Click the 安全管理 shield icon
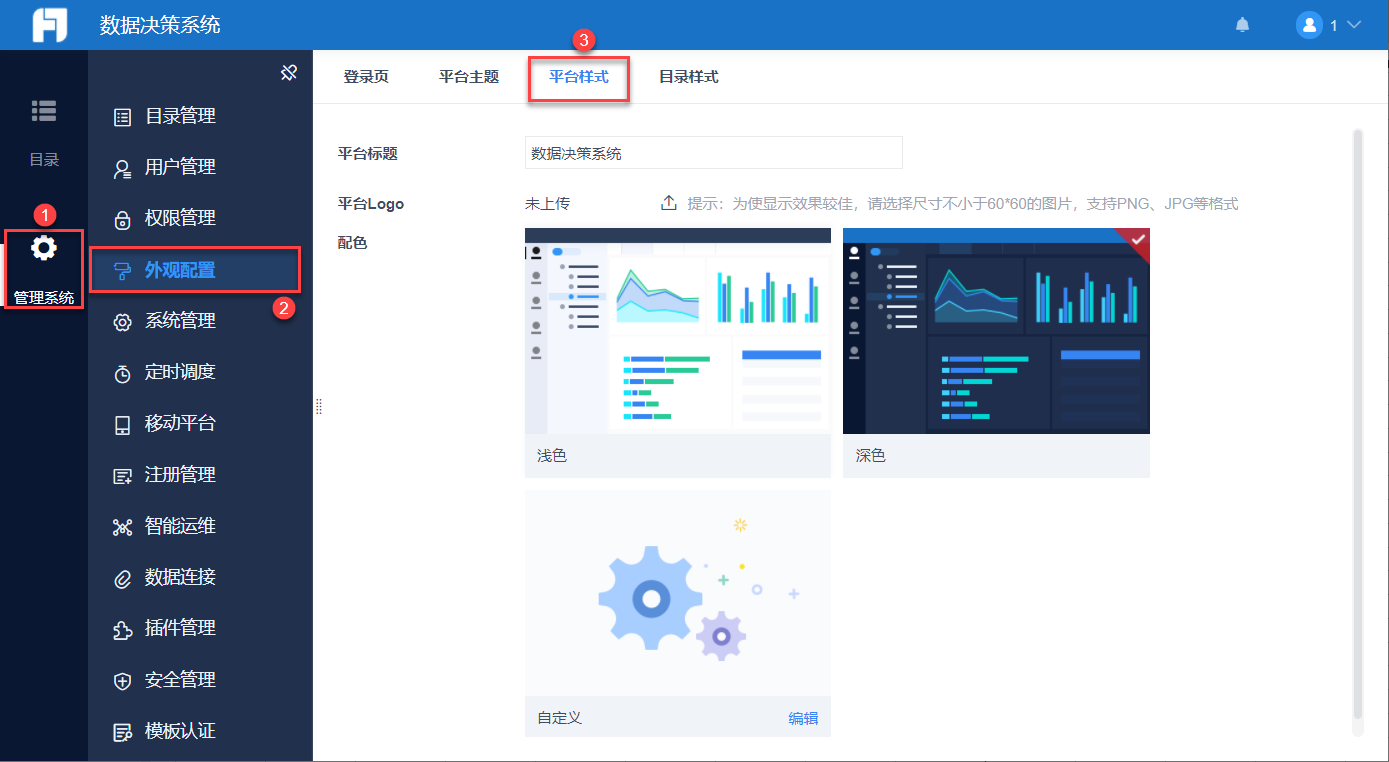The image size is (1389, 762). (x=122, y=681)
